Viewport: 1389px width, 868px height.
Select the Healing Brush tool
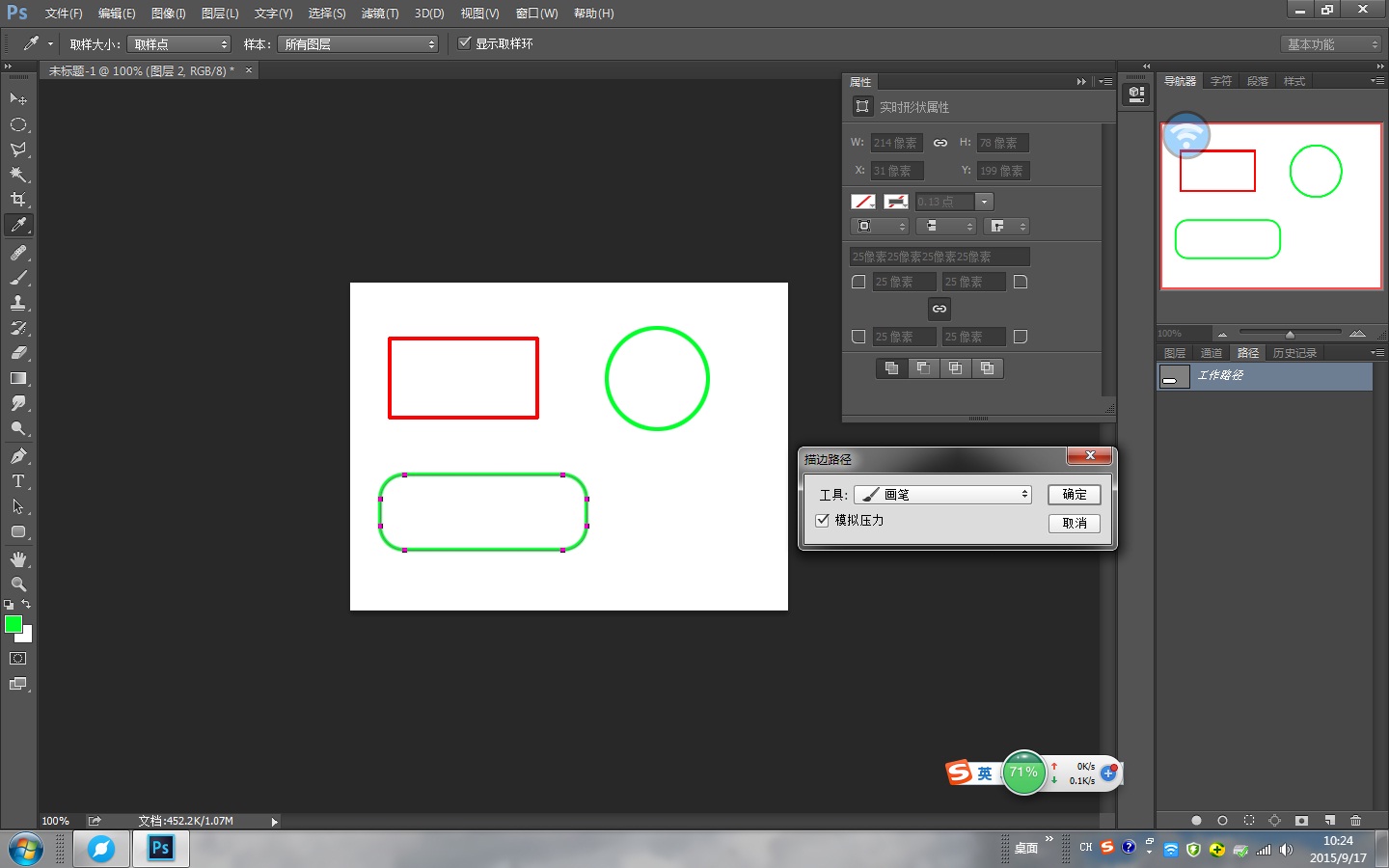(x=17, y=252)
